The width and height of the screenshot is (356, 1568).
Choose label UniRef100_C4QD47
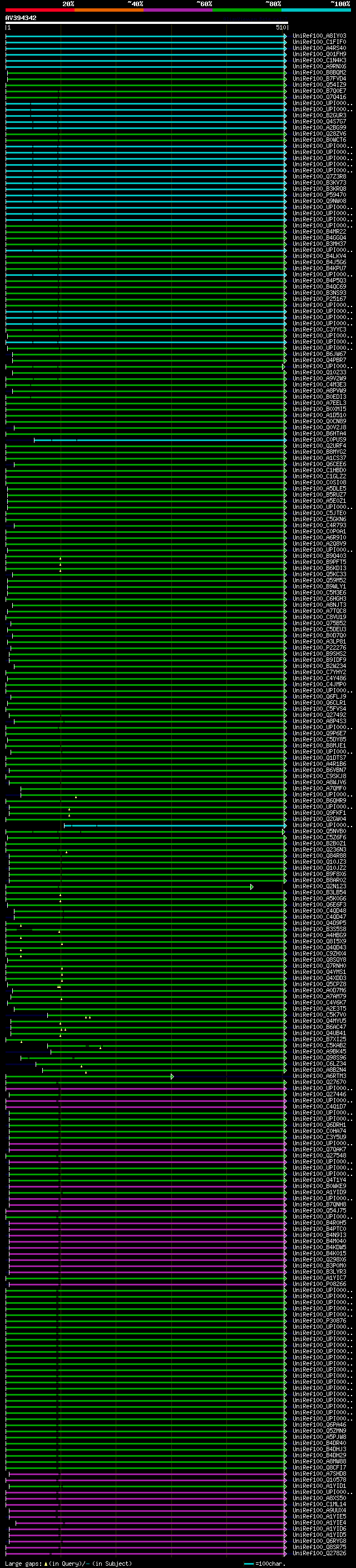[319, 917]
